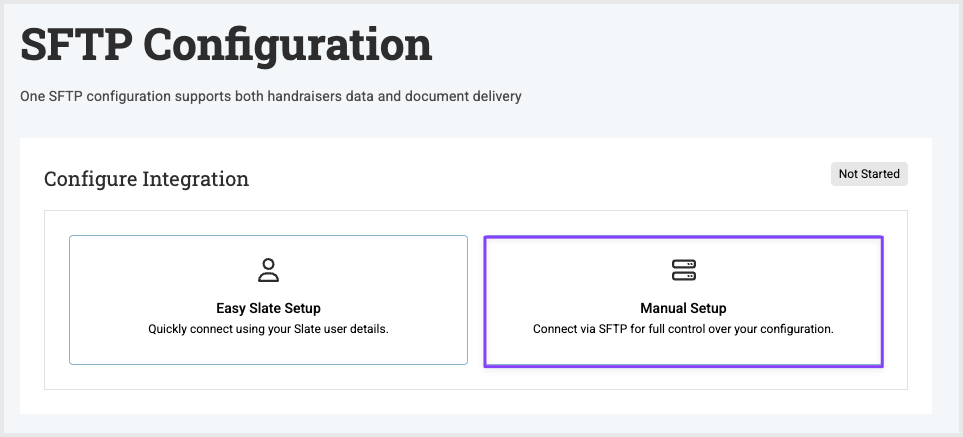The height and width of the screenshot is (437, 963).
Task: Click the word "SFTP" in the page title
Action: tap(76, 46)
